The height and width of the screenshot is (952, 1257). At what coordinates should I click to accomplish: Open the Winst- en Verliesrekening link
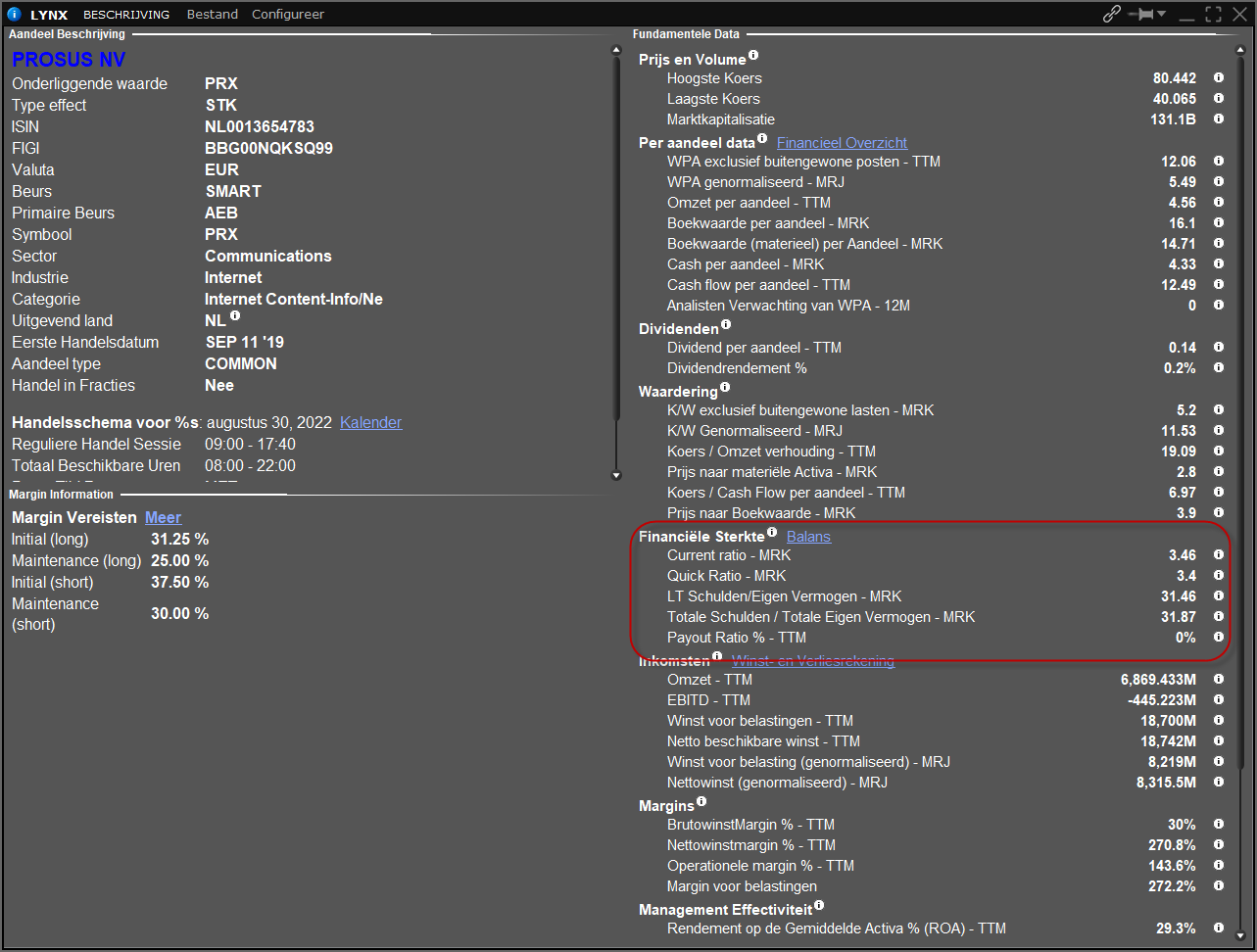(813, 660)
